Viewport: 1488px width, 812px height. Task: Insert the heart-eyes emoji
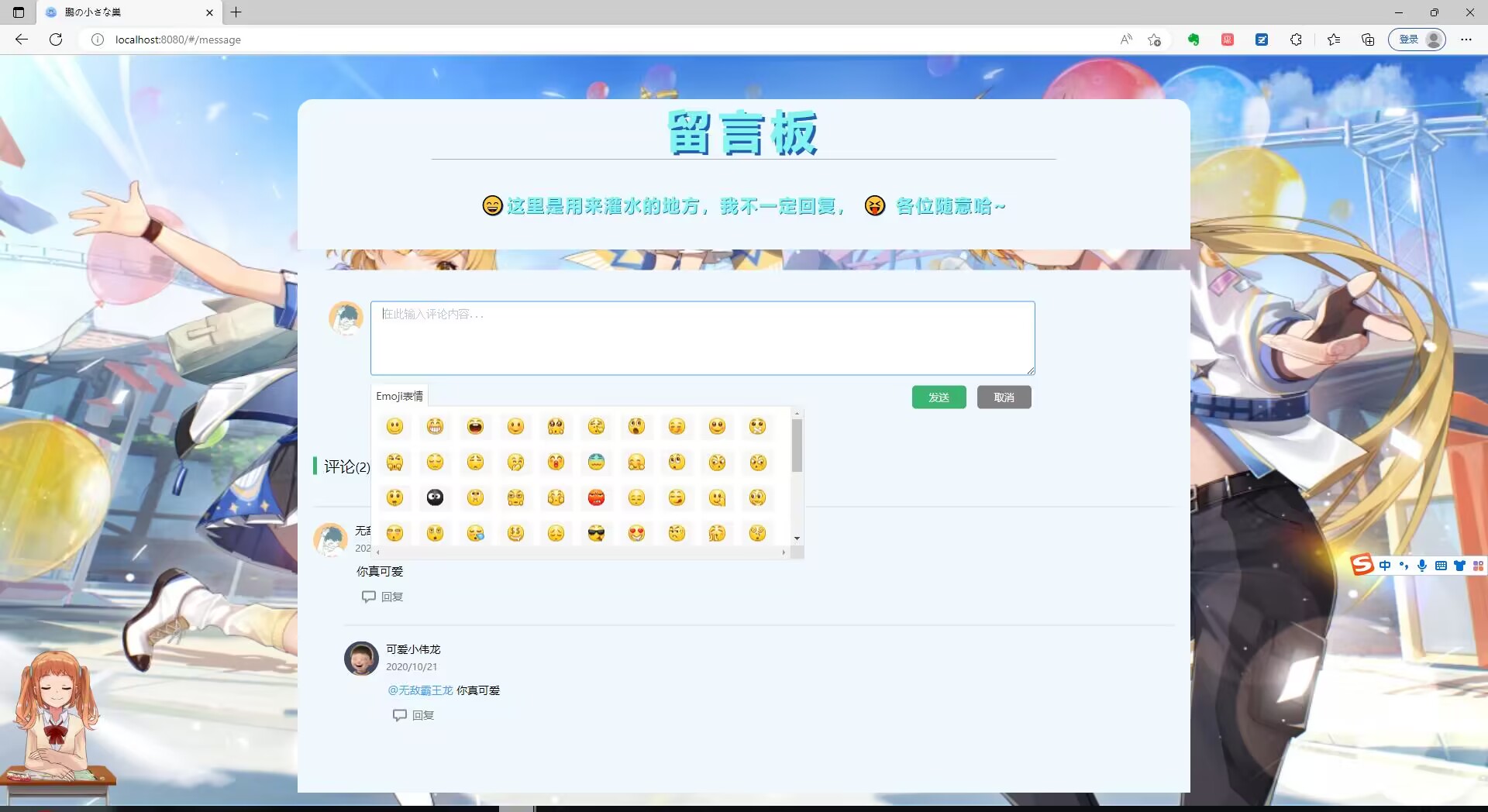pyautogui.click(x=637, y=532)
